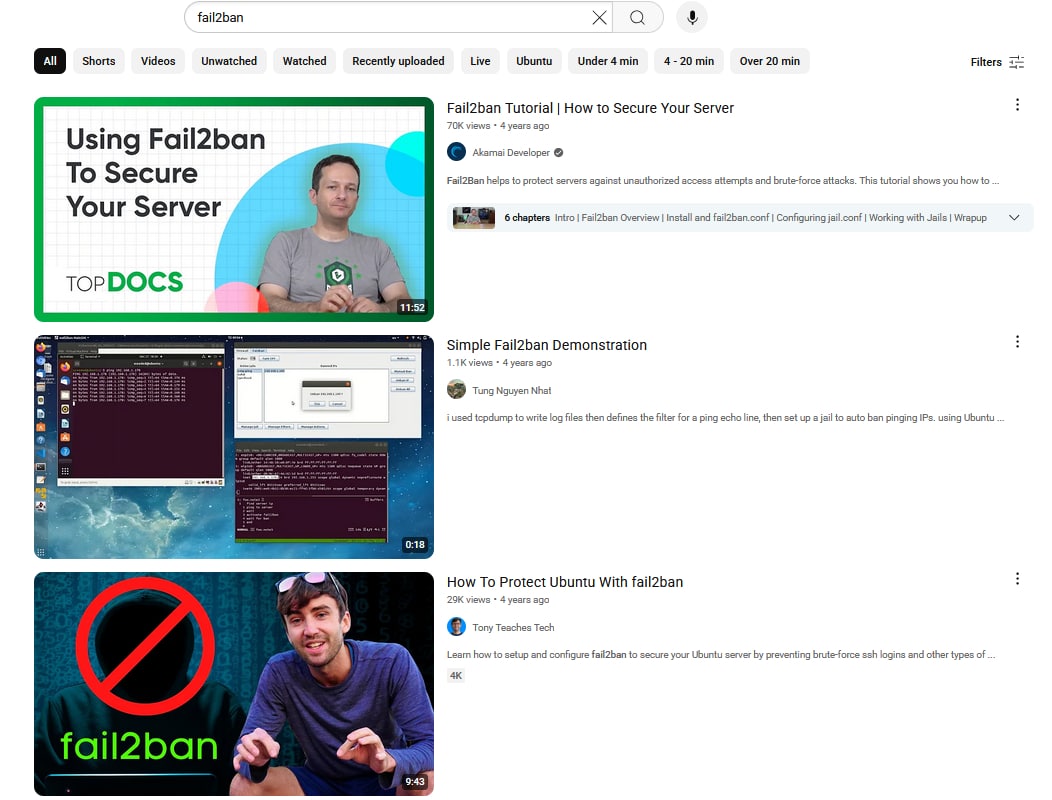
Task: Click the '70K views • 4 years ago' text
Action: click(x=498, y=126)
